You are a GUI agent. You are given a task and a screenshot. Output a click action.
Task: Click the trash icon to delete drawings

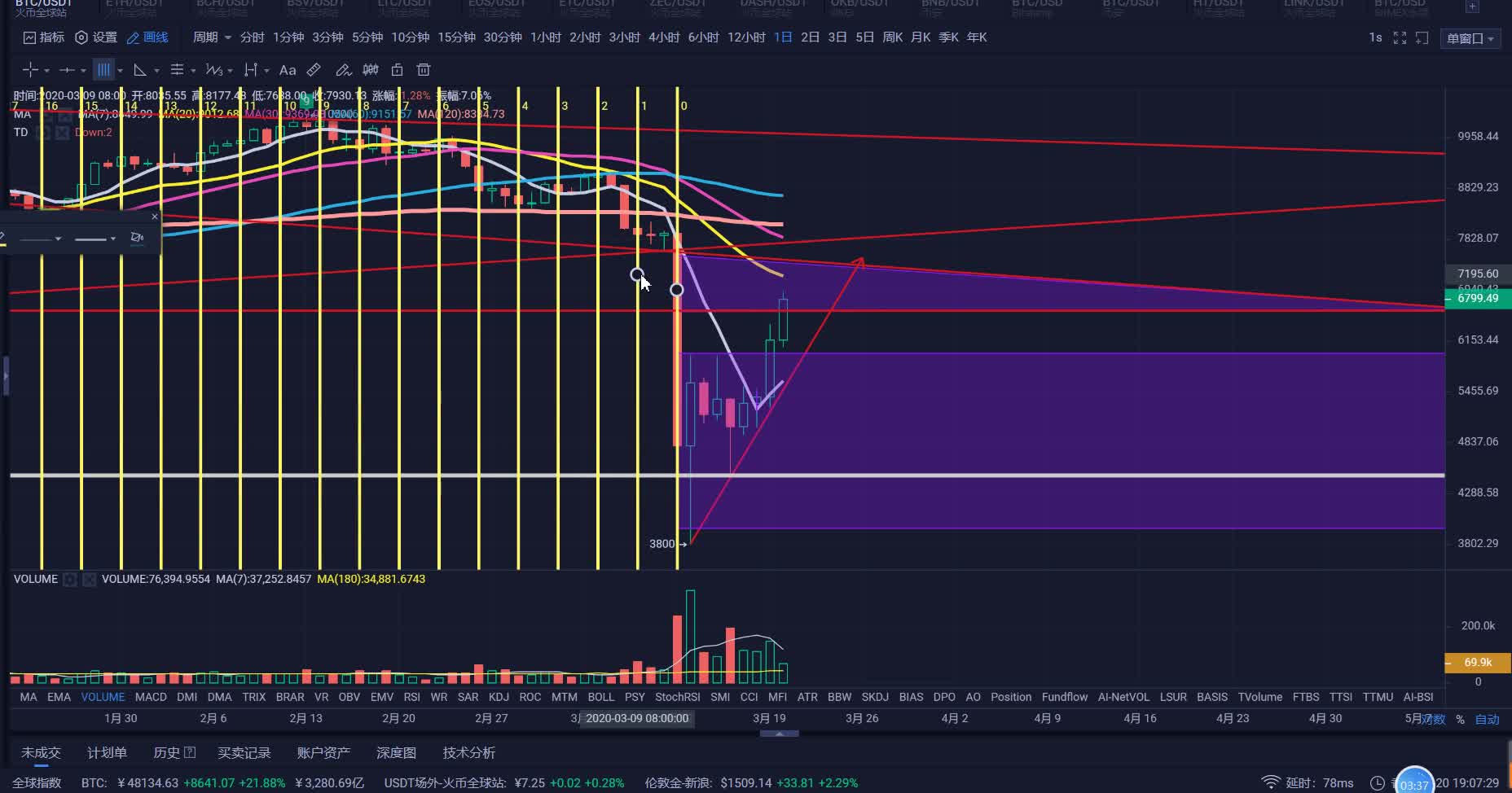coord(423,70)
